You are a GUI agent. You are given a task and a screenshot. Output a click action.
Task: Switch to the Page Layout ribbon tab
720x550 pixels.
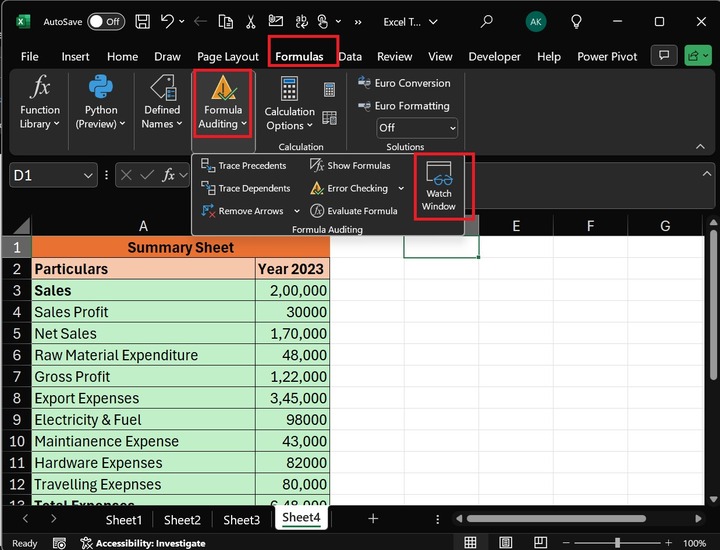tap(228, 57)
